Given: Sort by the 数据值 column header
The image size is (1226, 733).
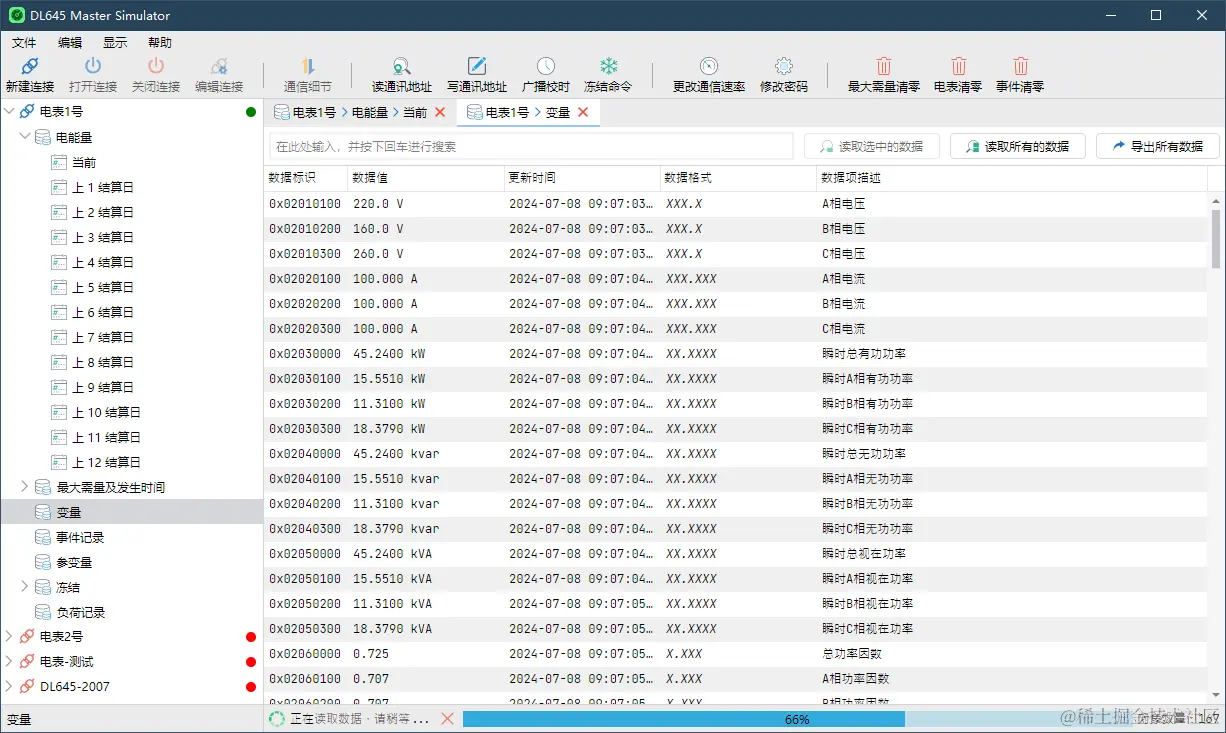Looking at the screenshot, I should [x=426, y=178].
